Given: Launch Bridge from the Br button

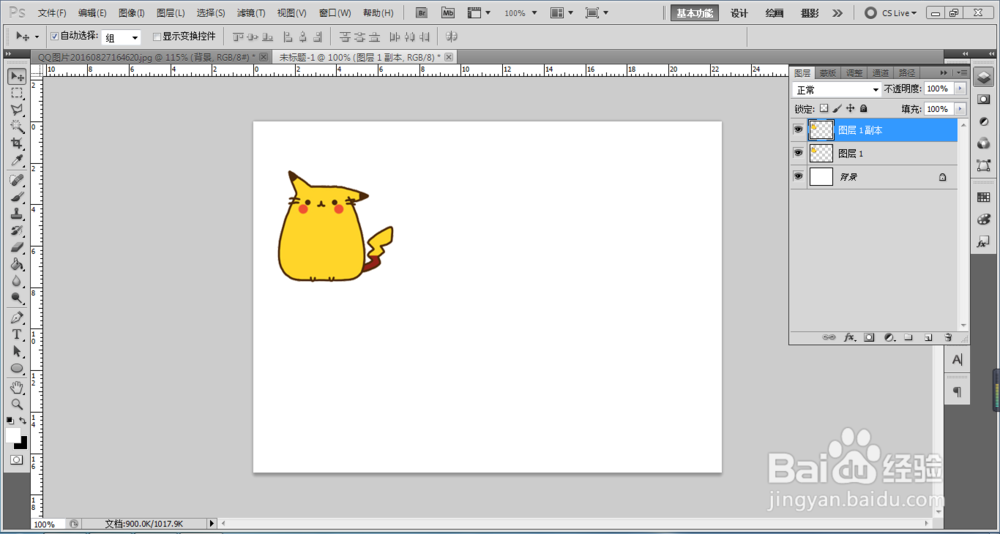Looking at the screenshot, I should coord(422,12).
